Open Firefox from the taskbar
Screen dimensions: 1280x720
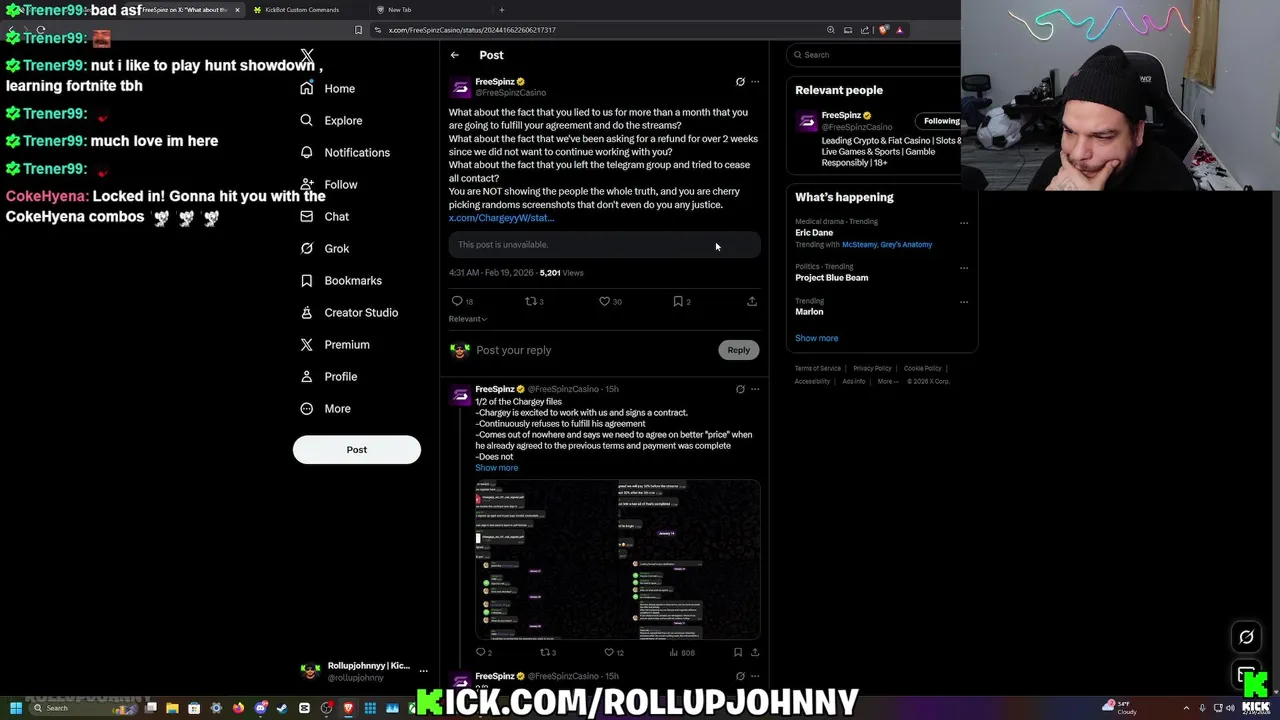coord(238,708)
